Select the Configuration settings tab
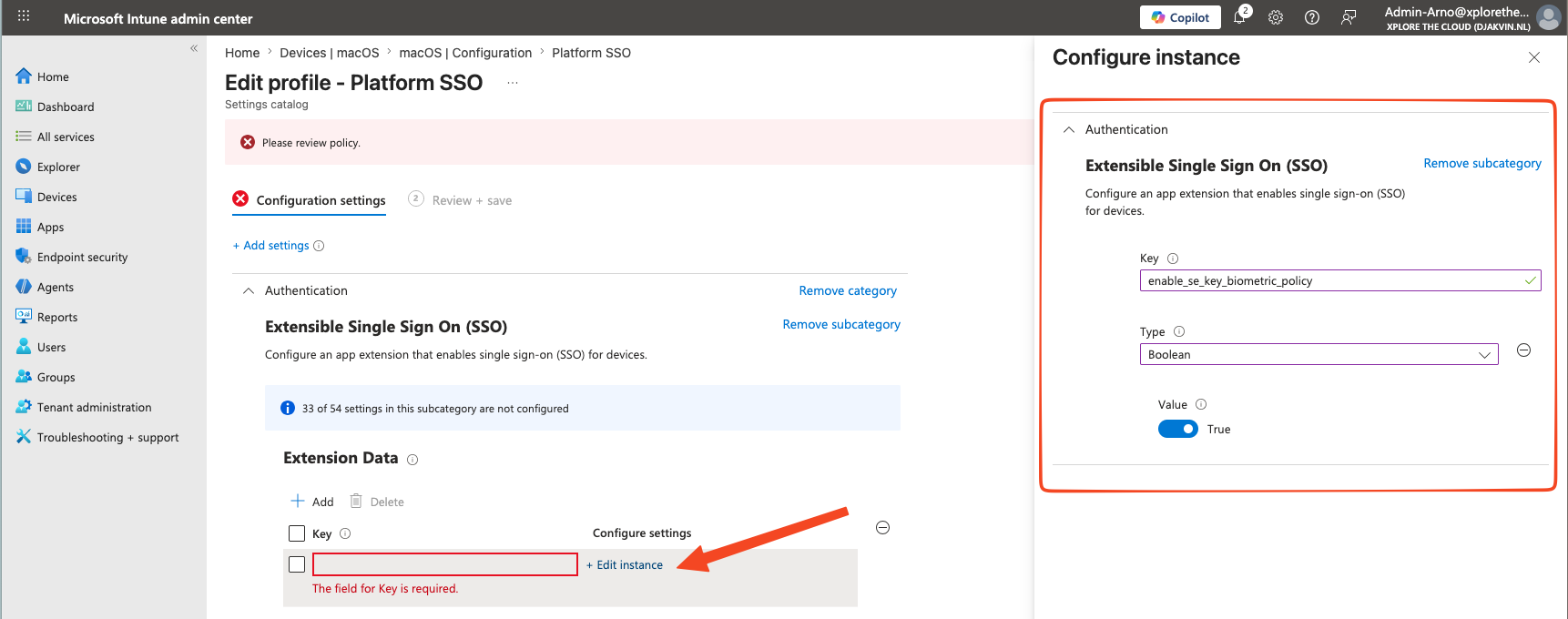 (x=310, y=200)
